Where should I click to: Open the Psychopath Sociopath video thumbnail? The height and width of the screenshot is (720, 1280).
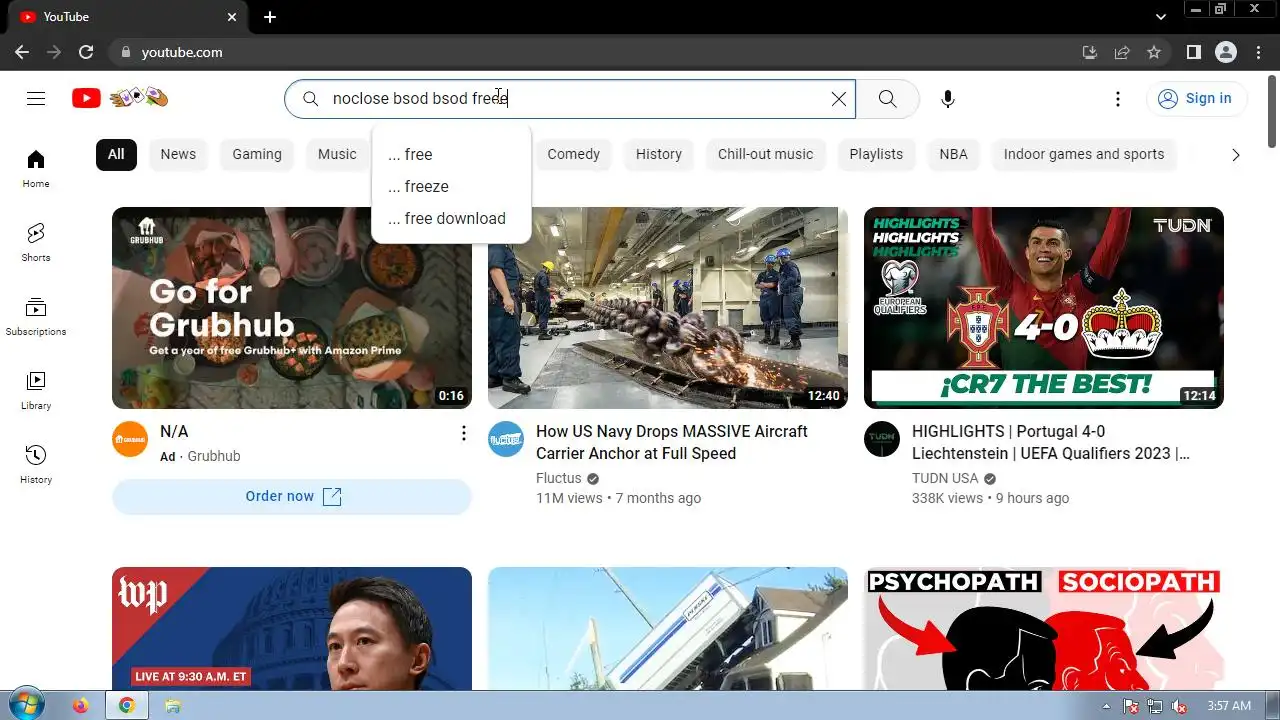[x=1044, y=628]
